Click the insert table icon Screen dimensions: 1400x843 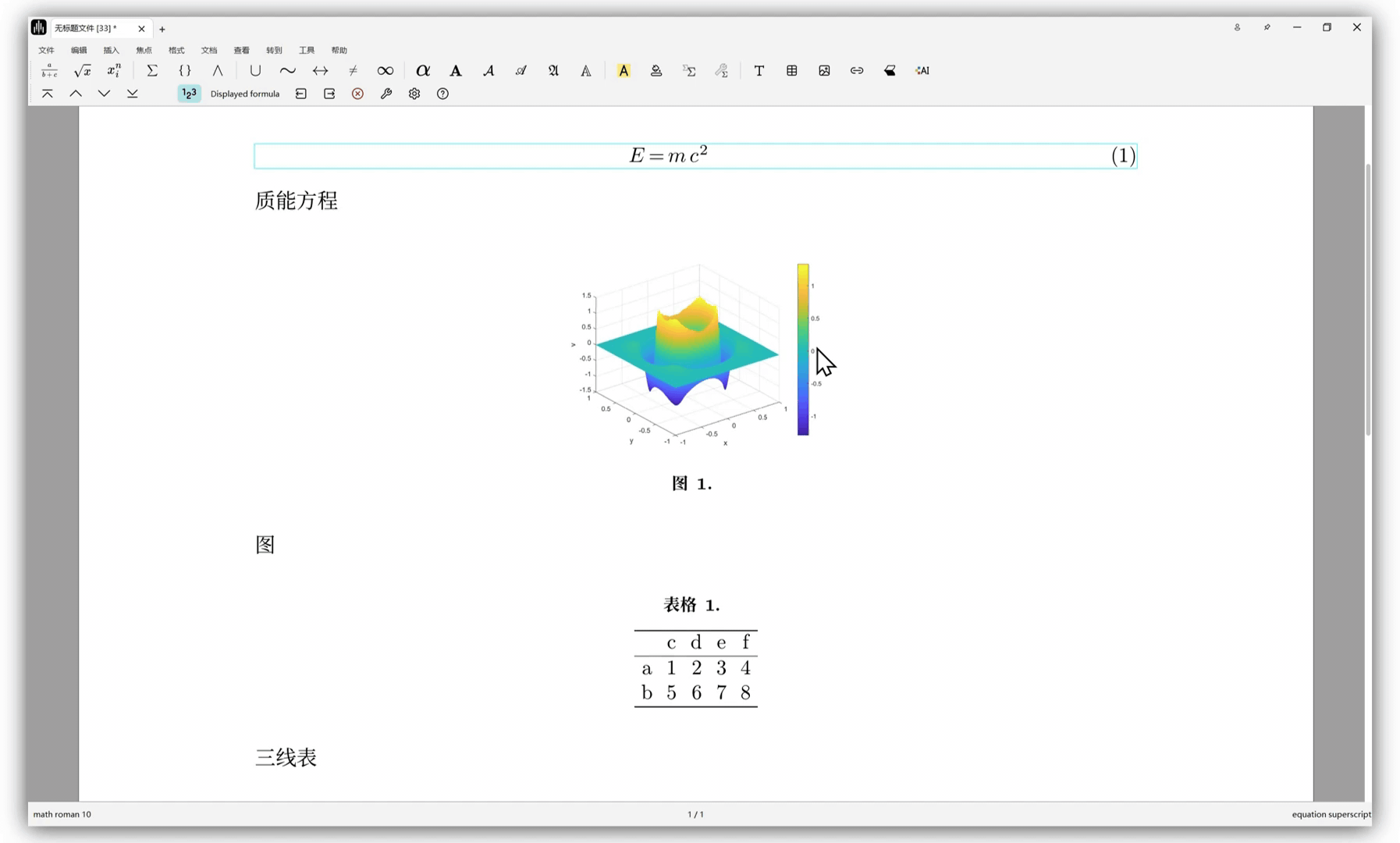point(791,71)
